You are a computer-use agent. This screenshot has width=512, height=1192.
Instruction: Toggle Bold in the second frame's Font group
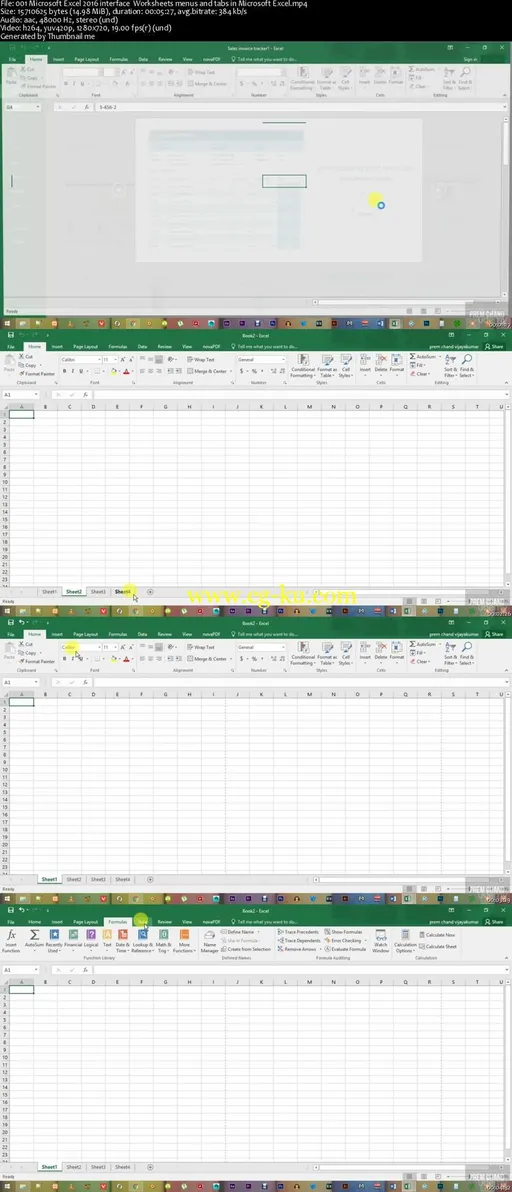[65, 371]
